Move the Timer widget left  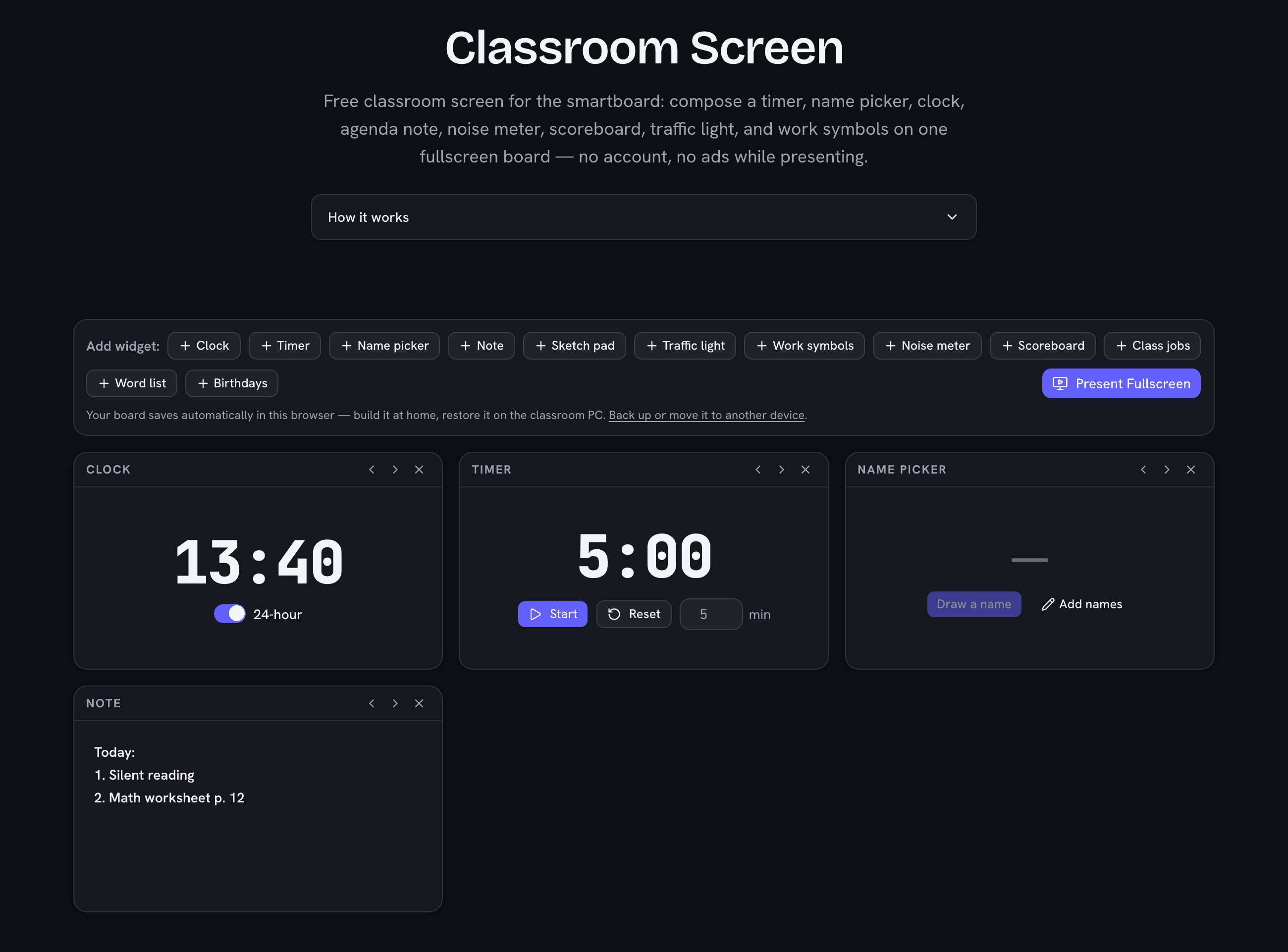pyautogui.click(x=758, y=470)
